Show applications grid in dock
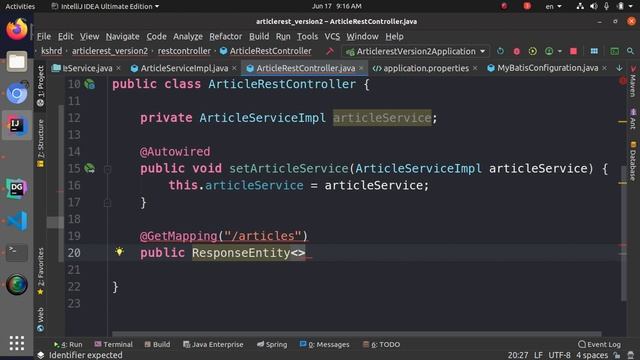 click(17, 343)
